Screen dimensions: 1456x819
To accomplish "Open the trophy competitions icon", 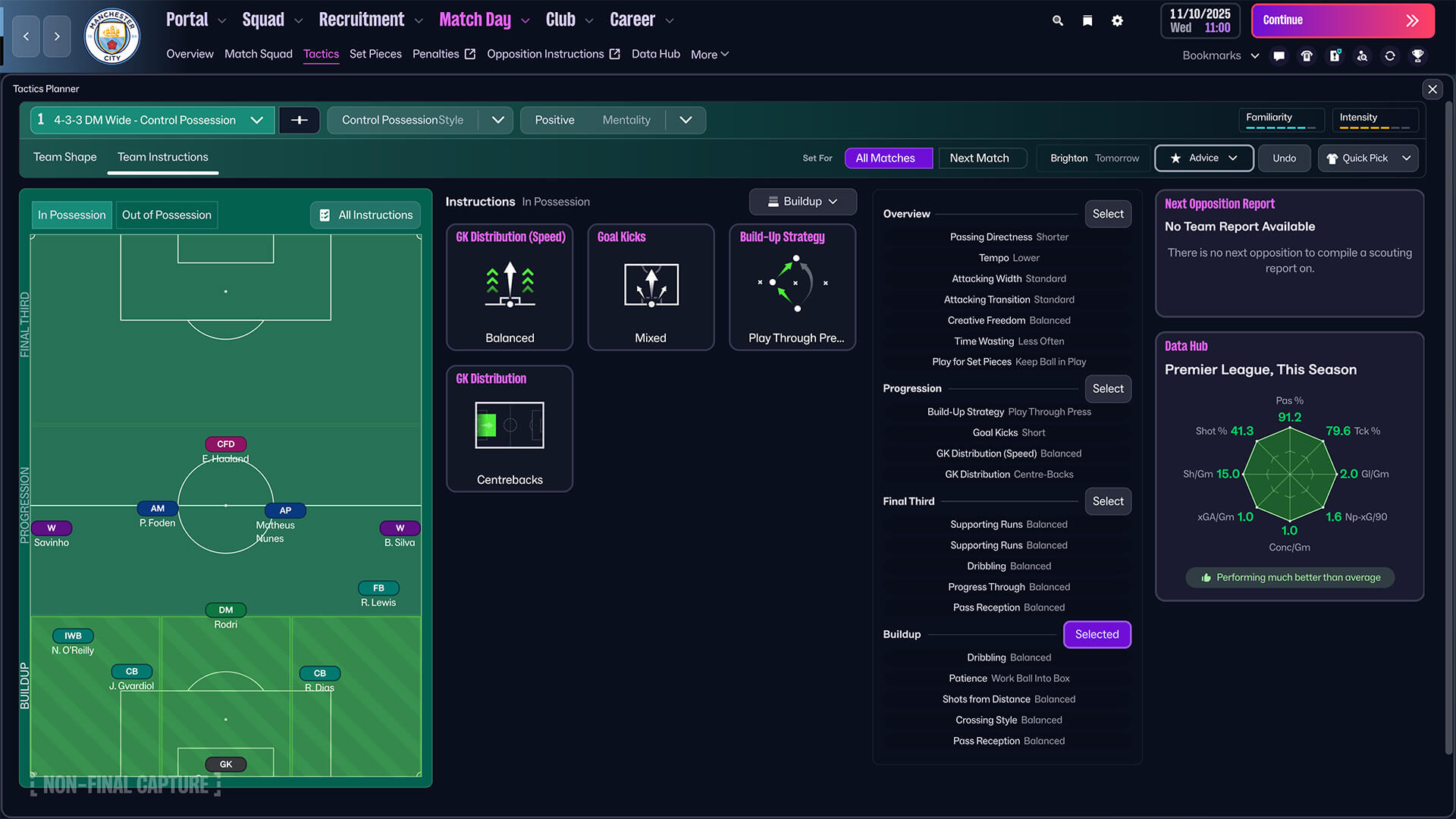I will tap(1418, 55).
